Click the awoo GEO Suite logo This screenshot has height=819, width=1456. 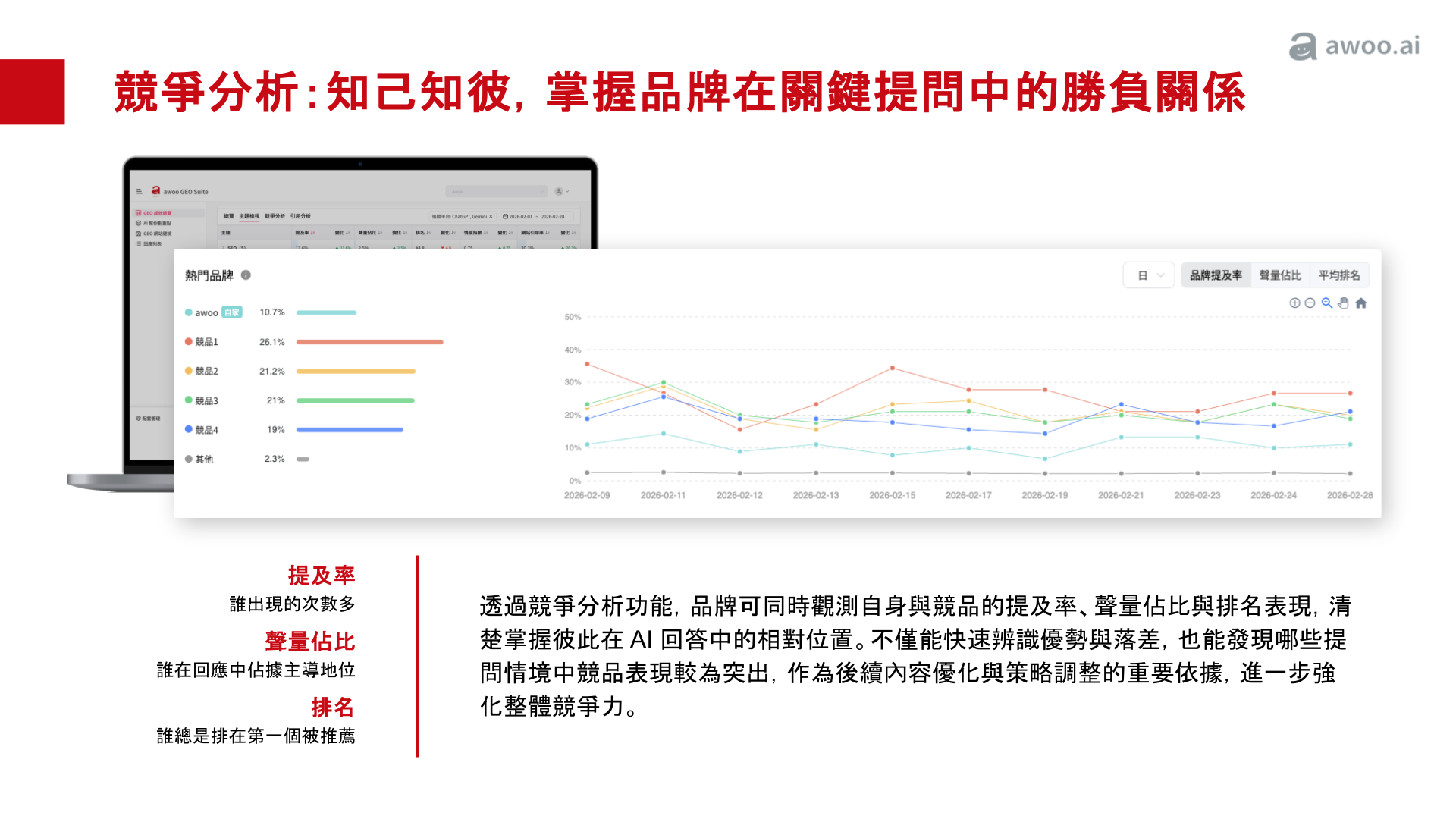click(156, 191)
